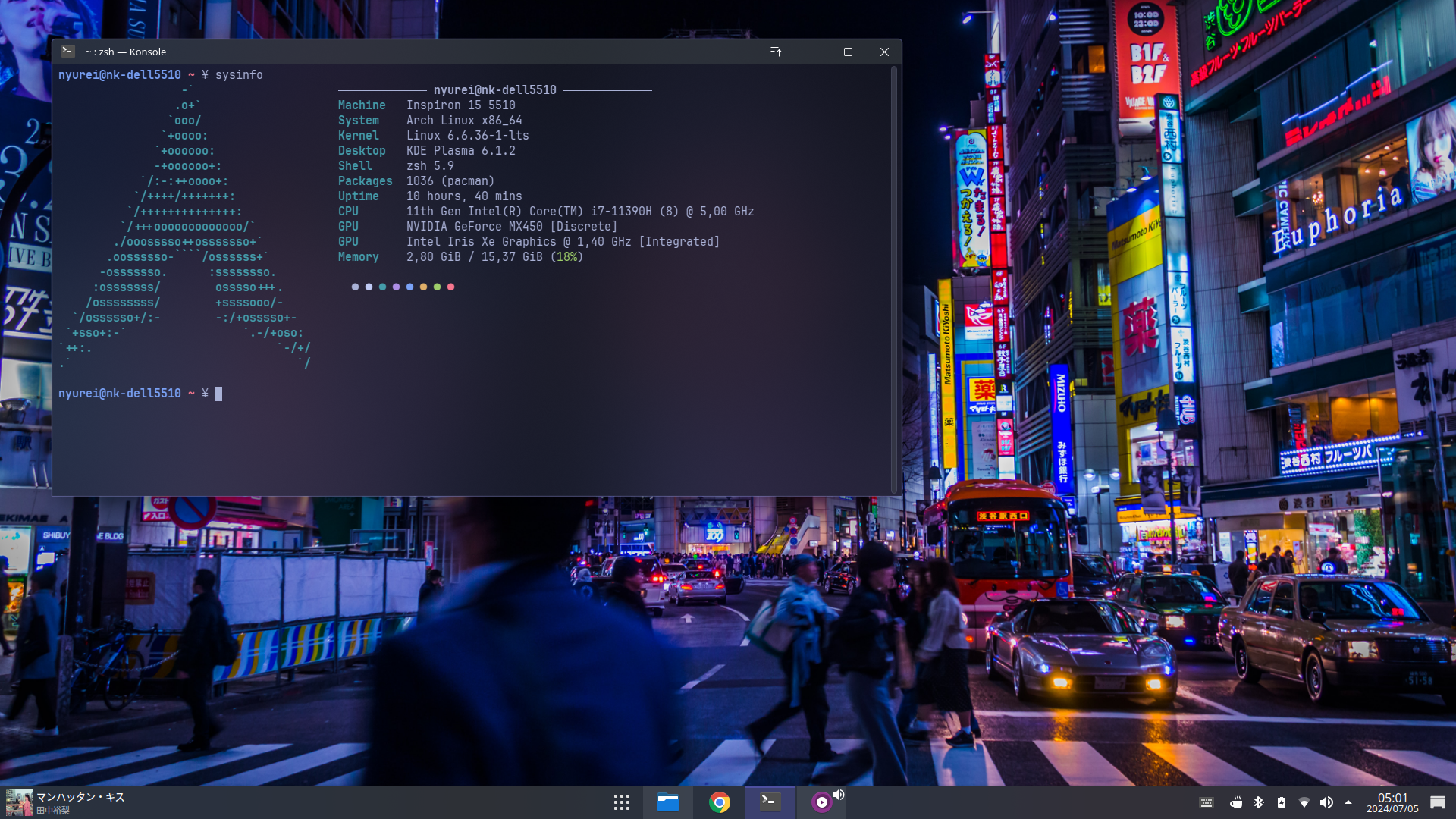1456x819 pixels.
Task: Open the Wi-Fi networks applet
Action: [1304, 802]
